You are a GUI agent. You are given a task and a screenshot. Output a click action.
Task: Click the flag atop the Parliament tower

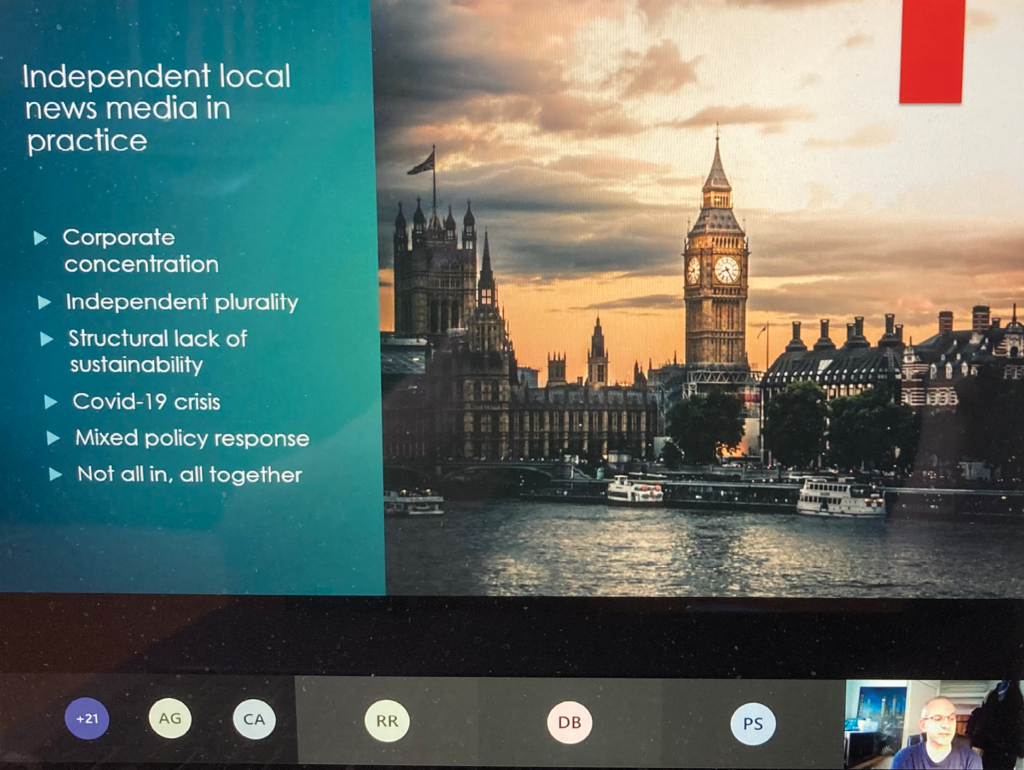422,164
